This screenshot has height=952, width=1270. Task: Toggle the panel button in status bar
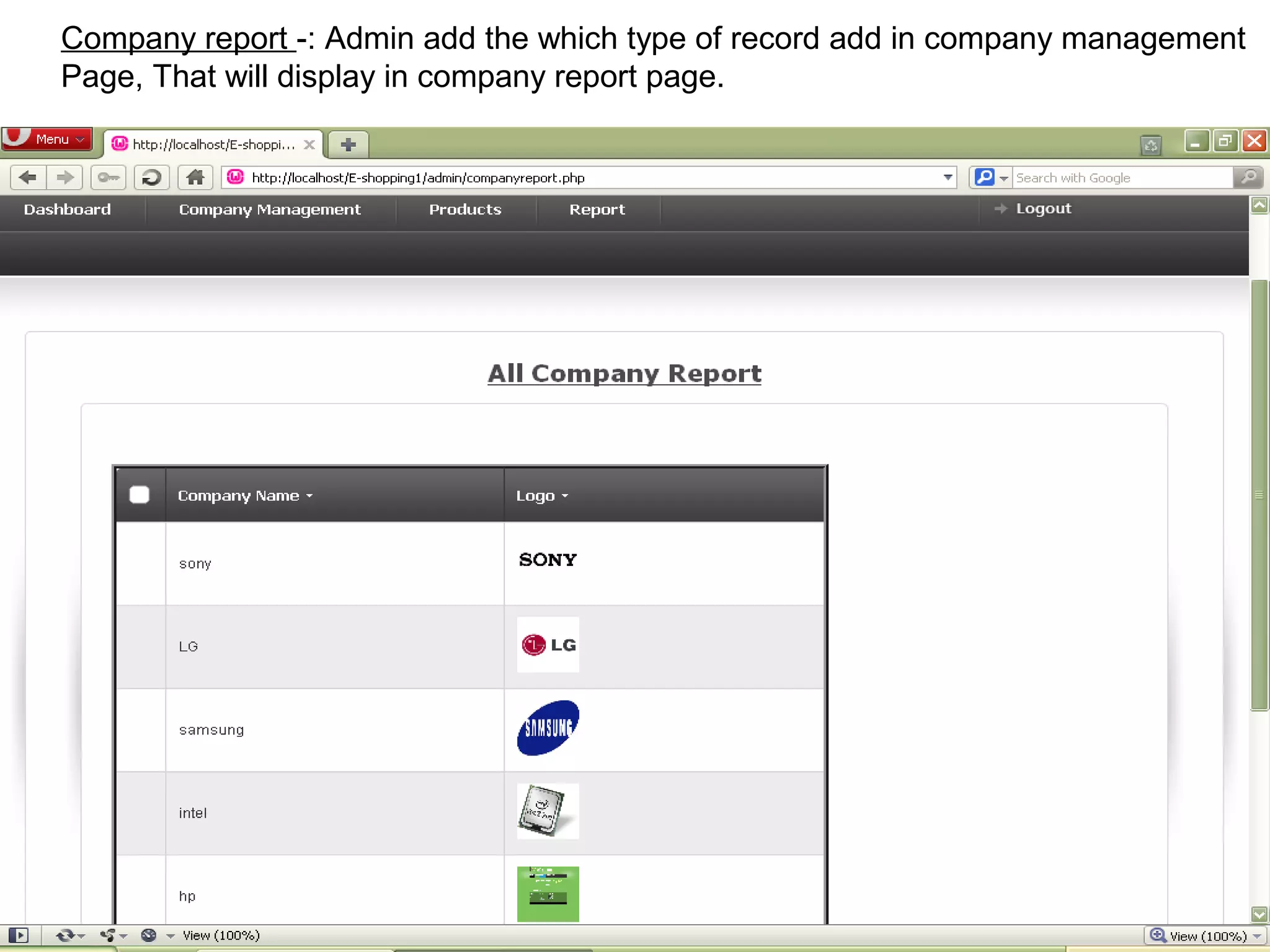(19, 935)
